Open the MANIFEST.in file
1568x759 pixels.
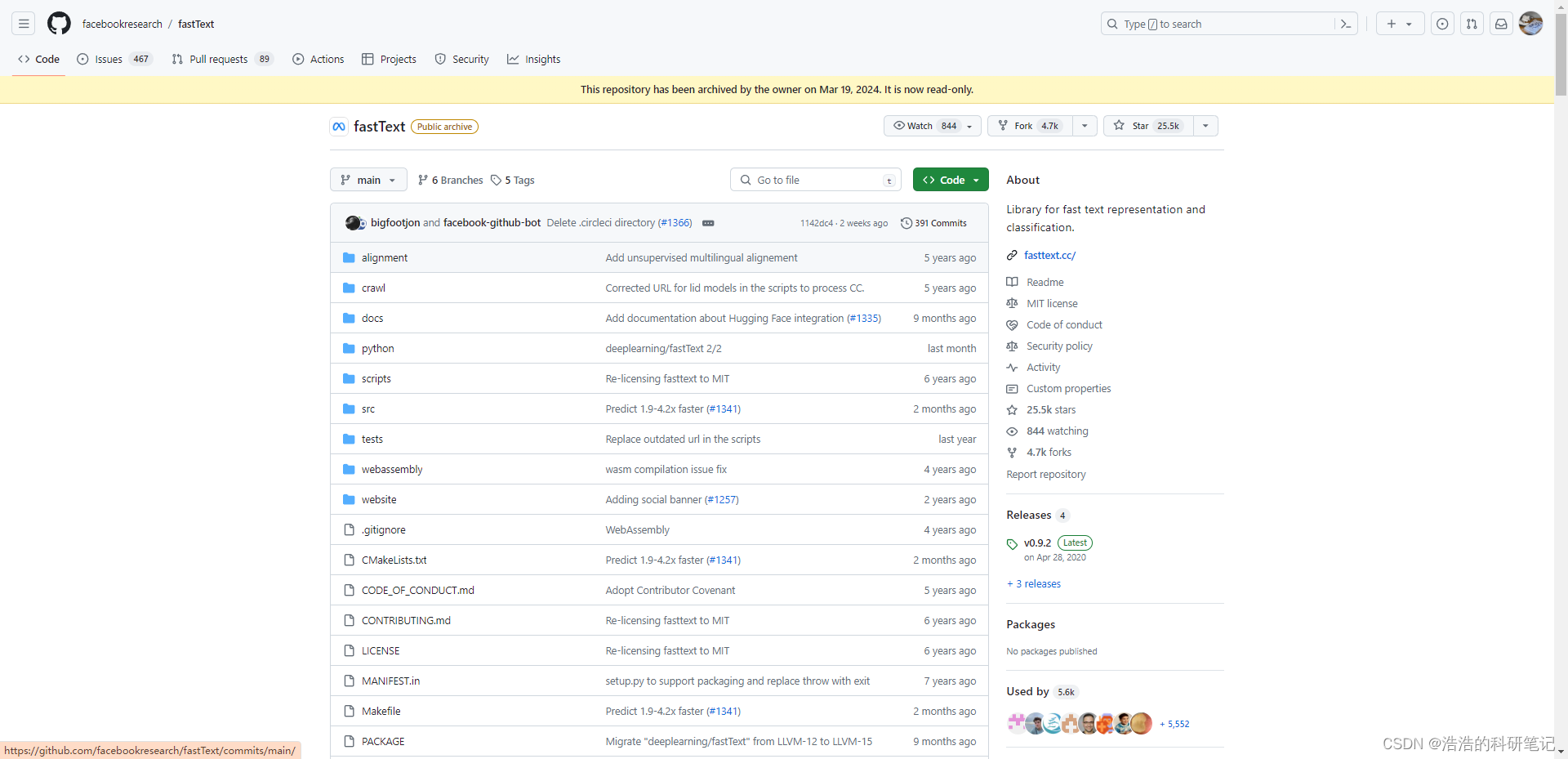pyautogui.click(x=391, y=681)
